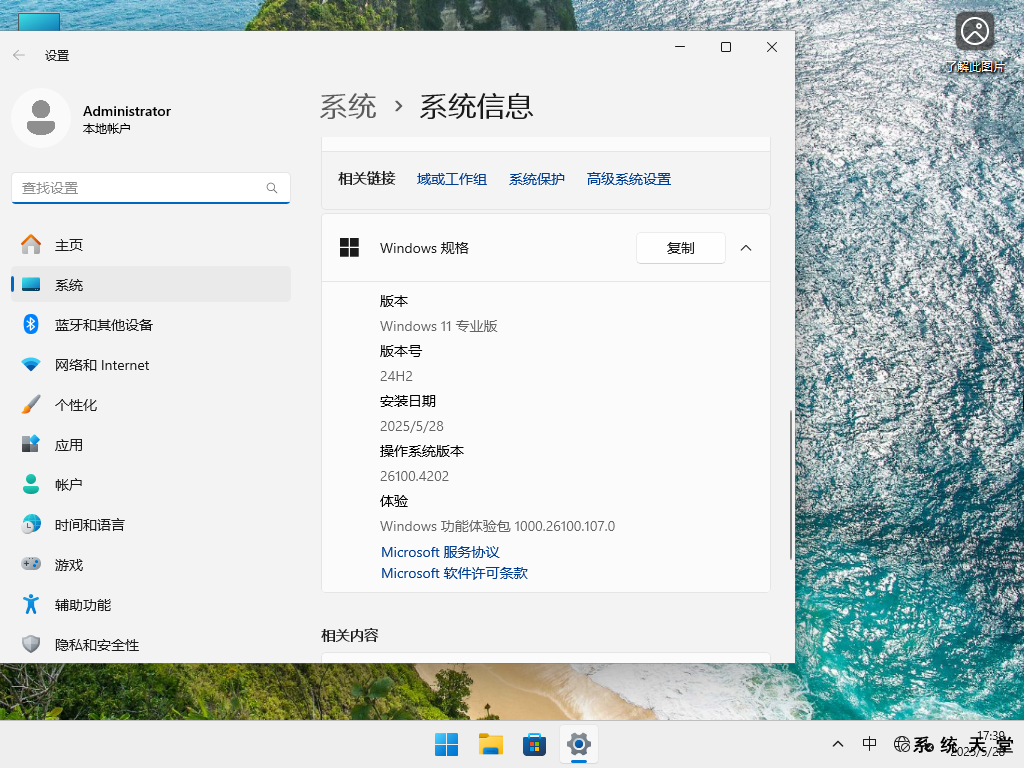This screenshot has width=1024, height=768.
Task: Minimize the Settings window
Action: [680, 47]
